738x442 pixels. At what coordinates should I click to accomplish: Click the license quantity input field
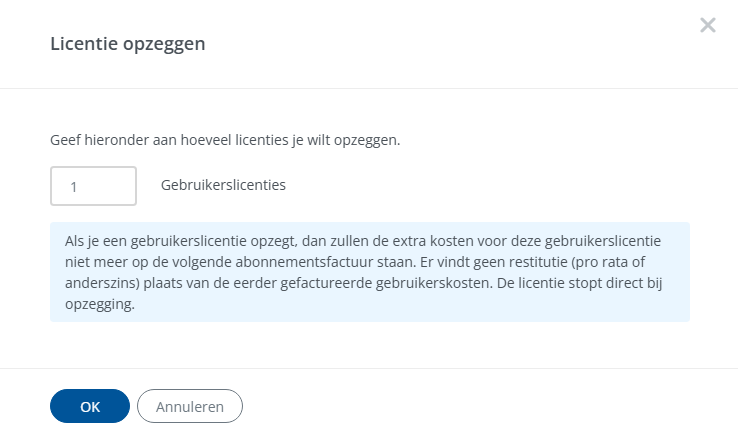click(93, 186)
